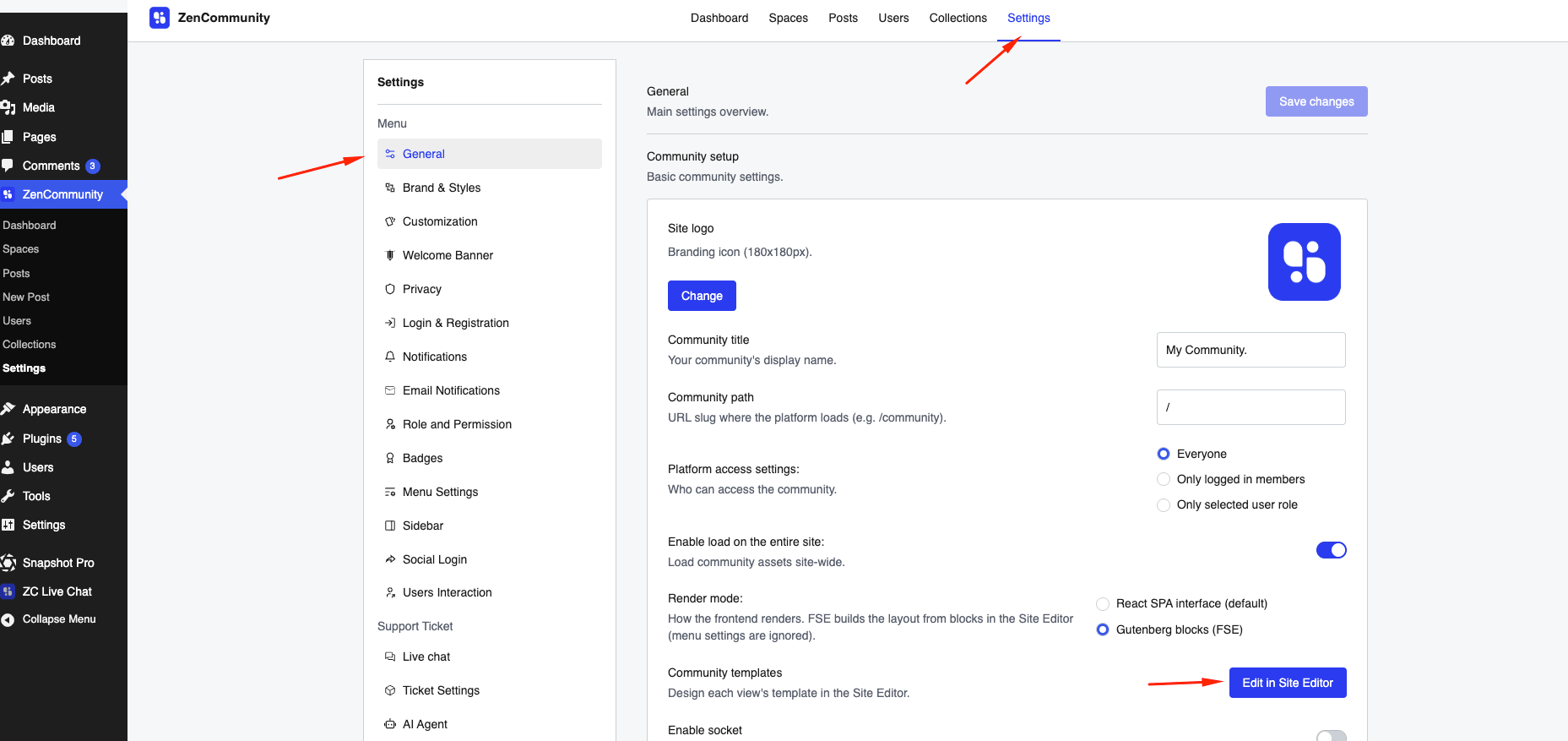Screen dimensions: 1568x741
Task: Choose React SPA interface render mode
Action: [x=1103, y=603]
